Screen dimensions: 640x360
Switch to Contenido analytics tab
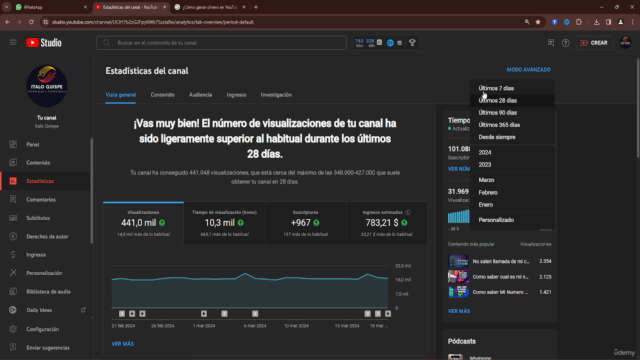click(x=162, y=95)
